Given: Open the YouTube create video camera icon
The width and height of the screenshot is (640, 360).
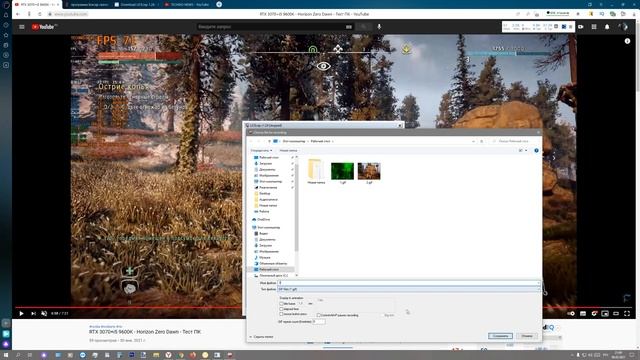Looking at the screenshot, I should [x=581, y=27].
